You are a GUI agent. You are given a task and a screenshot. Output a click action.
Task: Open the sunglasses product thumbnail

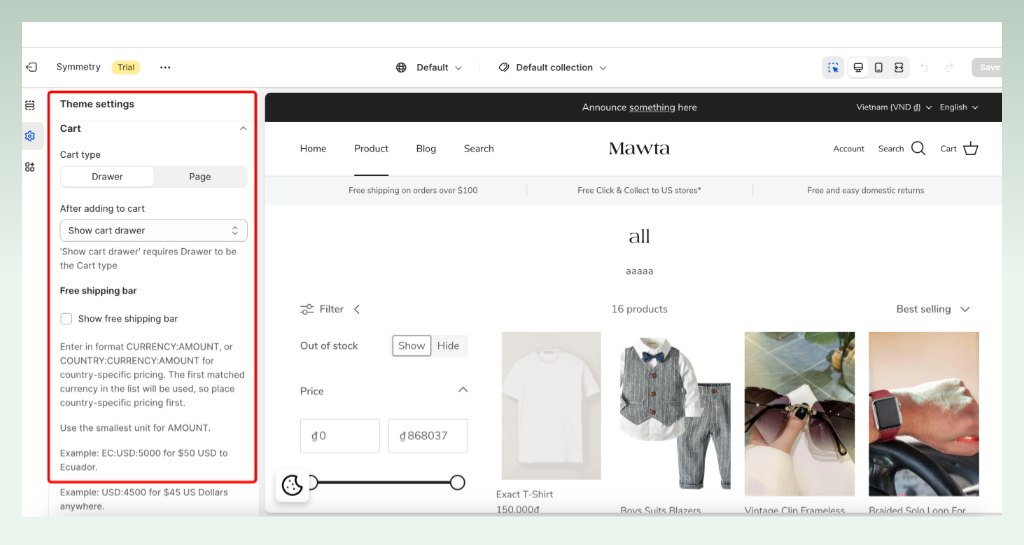[x=799, y=414]
